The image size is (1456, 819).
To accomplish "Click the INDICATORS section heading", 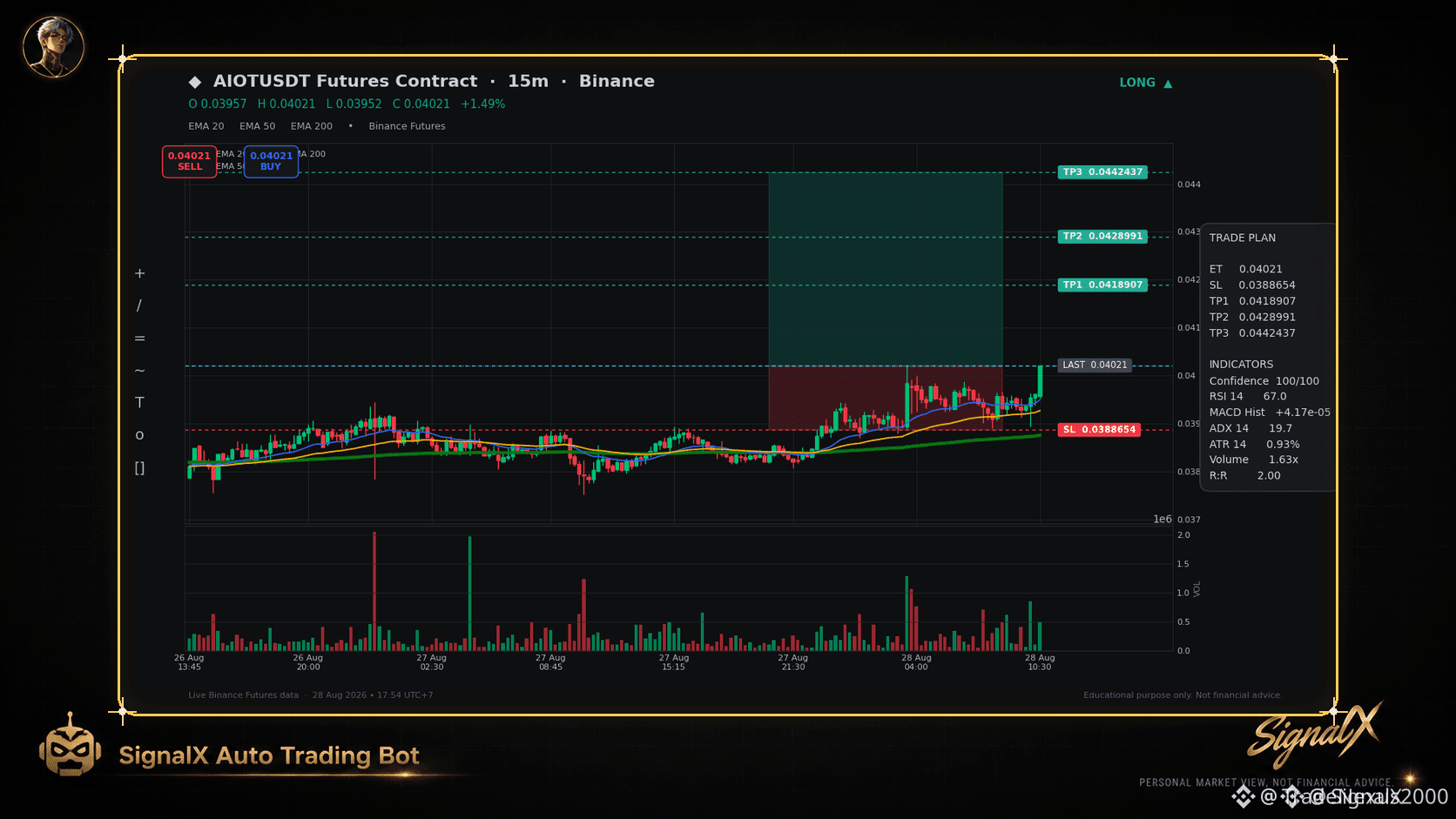I will (1241, 365).
